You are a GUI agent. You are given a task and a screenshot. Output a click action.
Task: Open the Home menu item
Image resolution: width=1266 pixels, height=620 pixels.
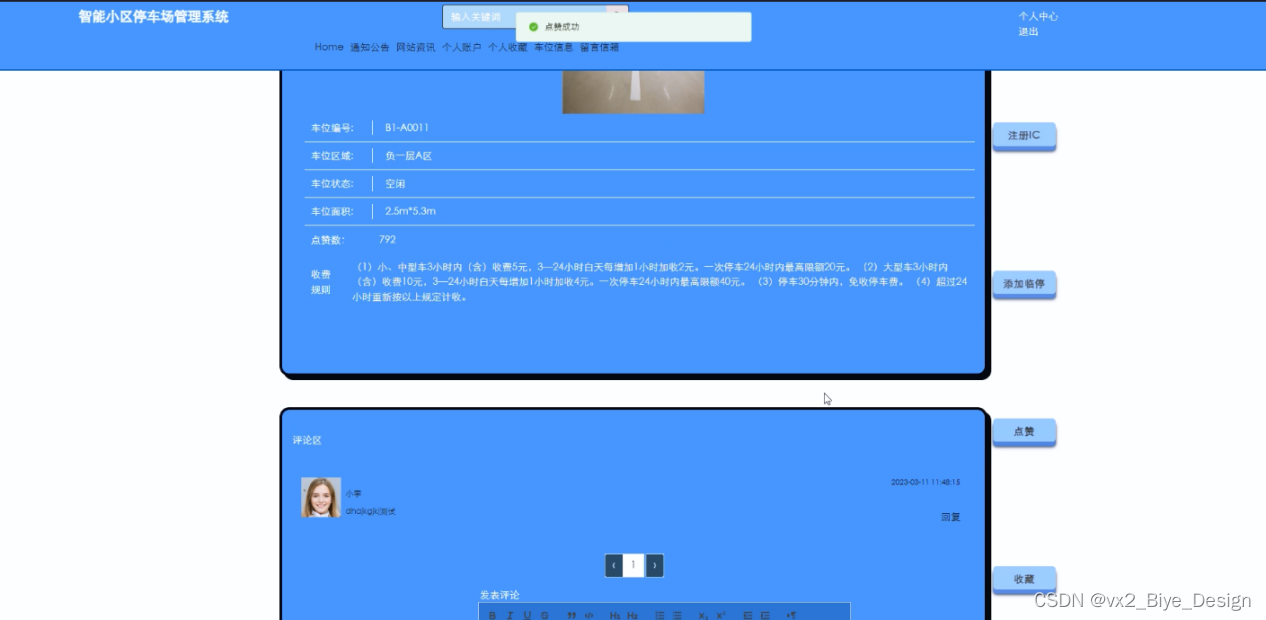pos(329,47)
